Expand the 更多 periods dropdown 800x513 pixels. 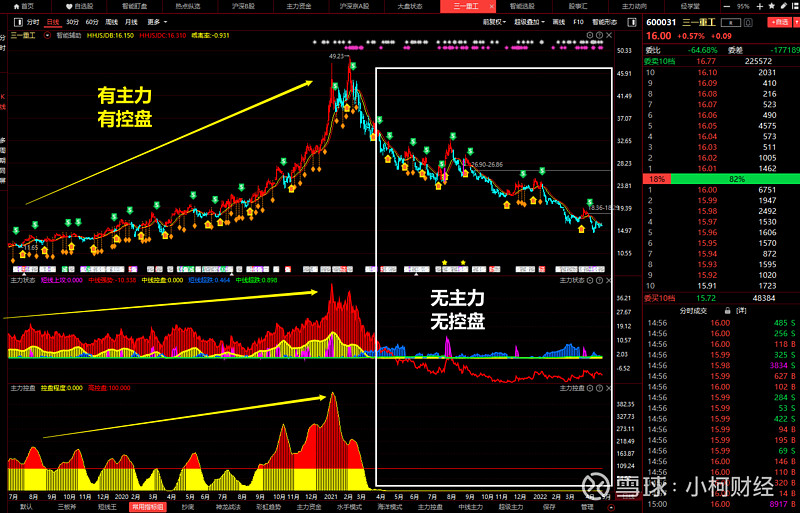(x=157, y=22)
